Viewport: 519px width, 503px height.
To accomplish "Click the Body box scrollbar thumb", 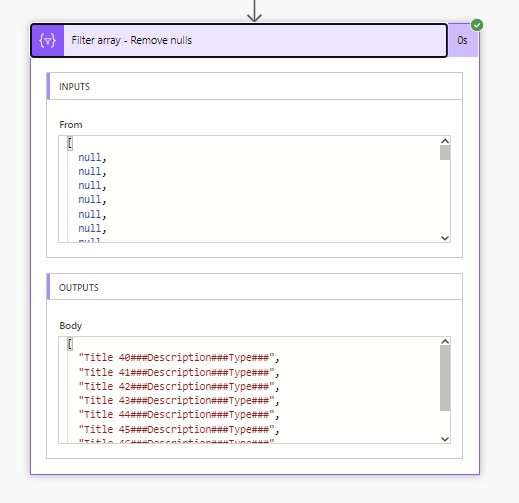I will [445, 378].
